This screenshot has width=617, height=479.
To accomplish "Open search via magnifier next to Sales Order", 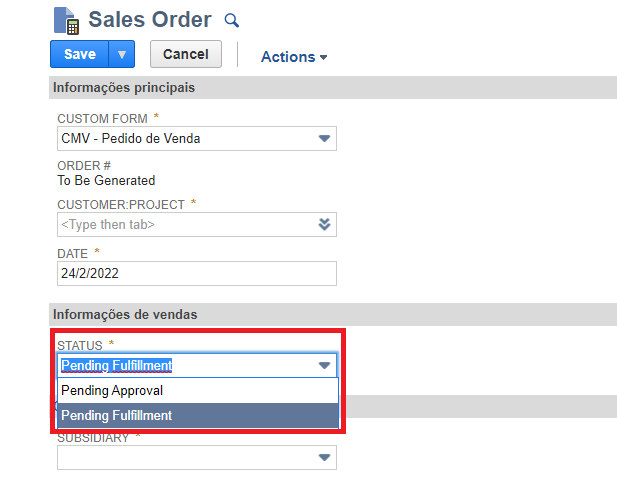I will point(231,20).
